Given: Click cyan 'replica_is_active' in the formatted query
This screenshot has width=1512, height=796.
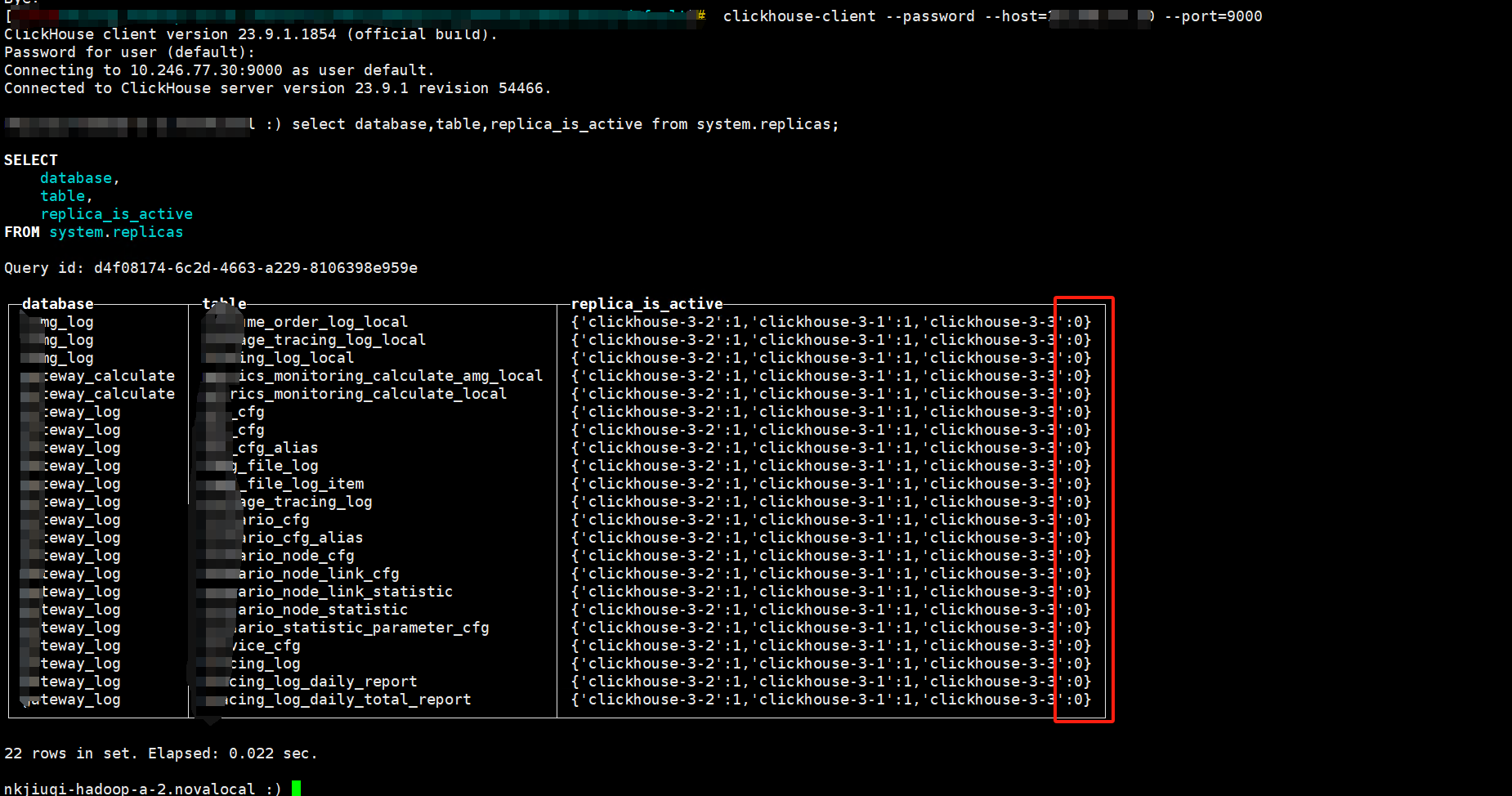Looking at the screenshot, I should coord(117,214).
